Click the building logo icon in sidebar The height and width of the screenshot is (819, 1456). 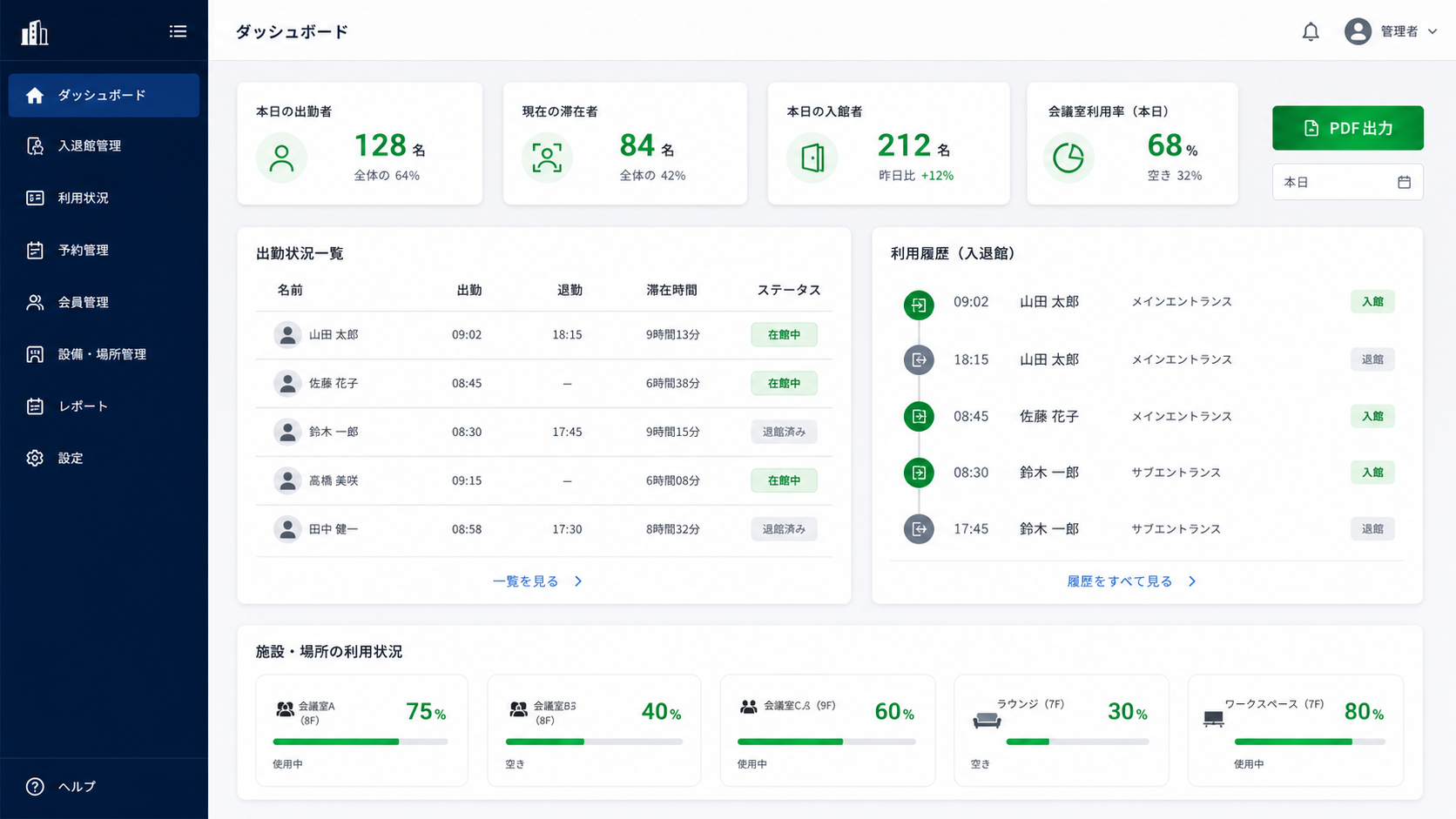pyautogui.click(x=35, y=32)
